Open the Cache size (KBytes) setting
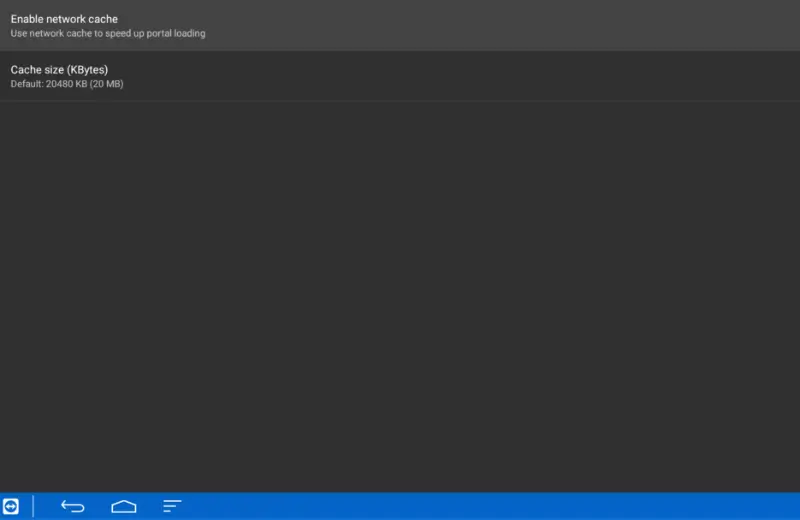 click(x=400, y=76)
